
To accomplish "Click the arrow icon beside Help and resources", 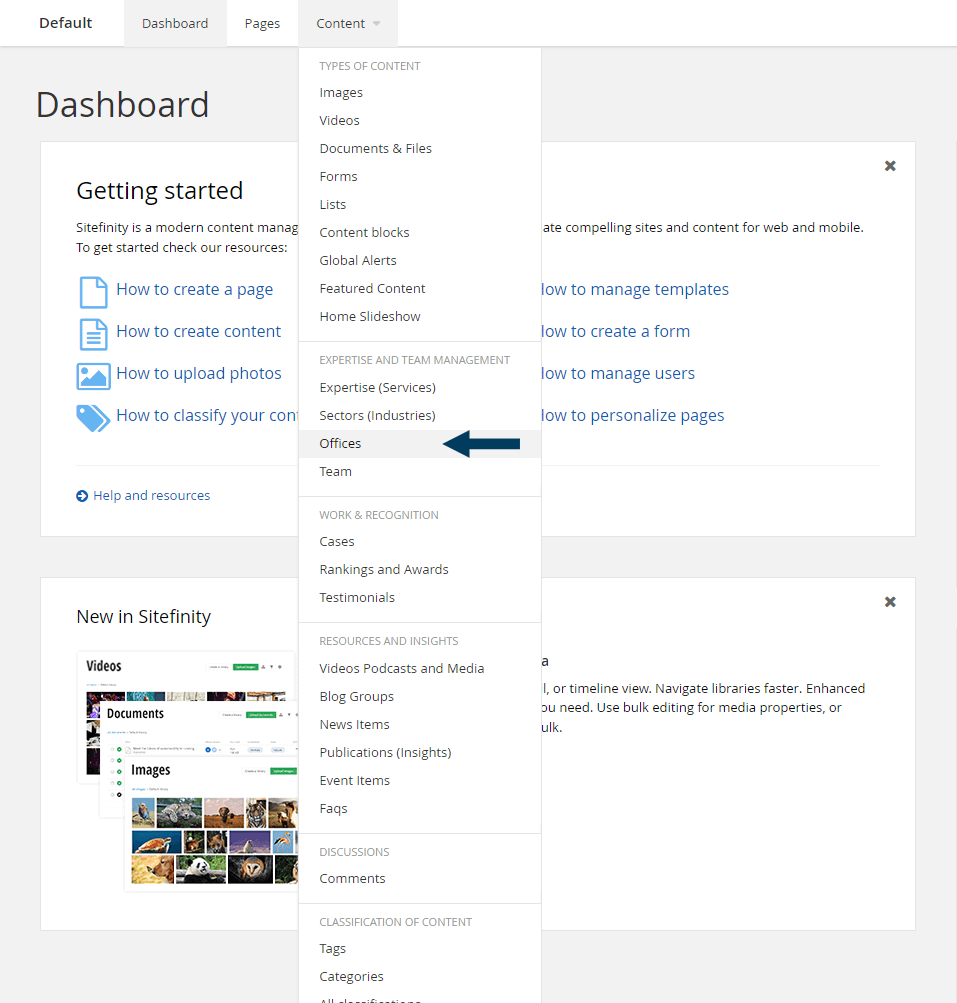I will coord(81,495).
